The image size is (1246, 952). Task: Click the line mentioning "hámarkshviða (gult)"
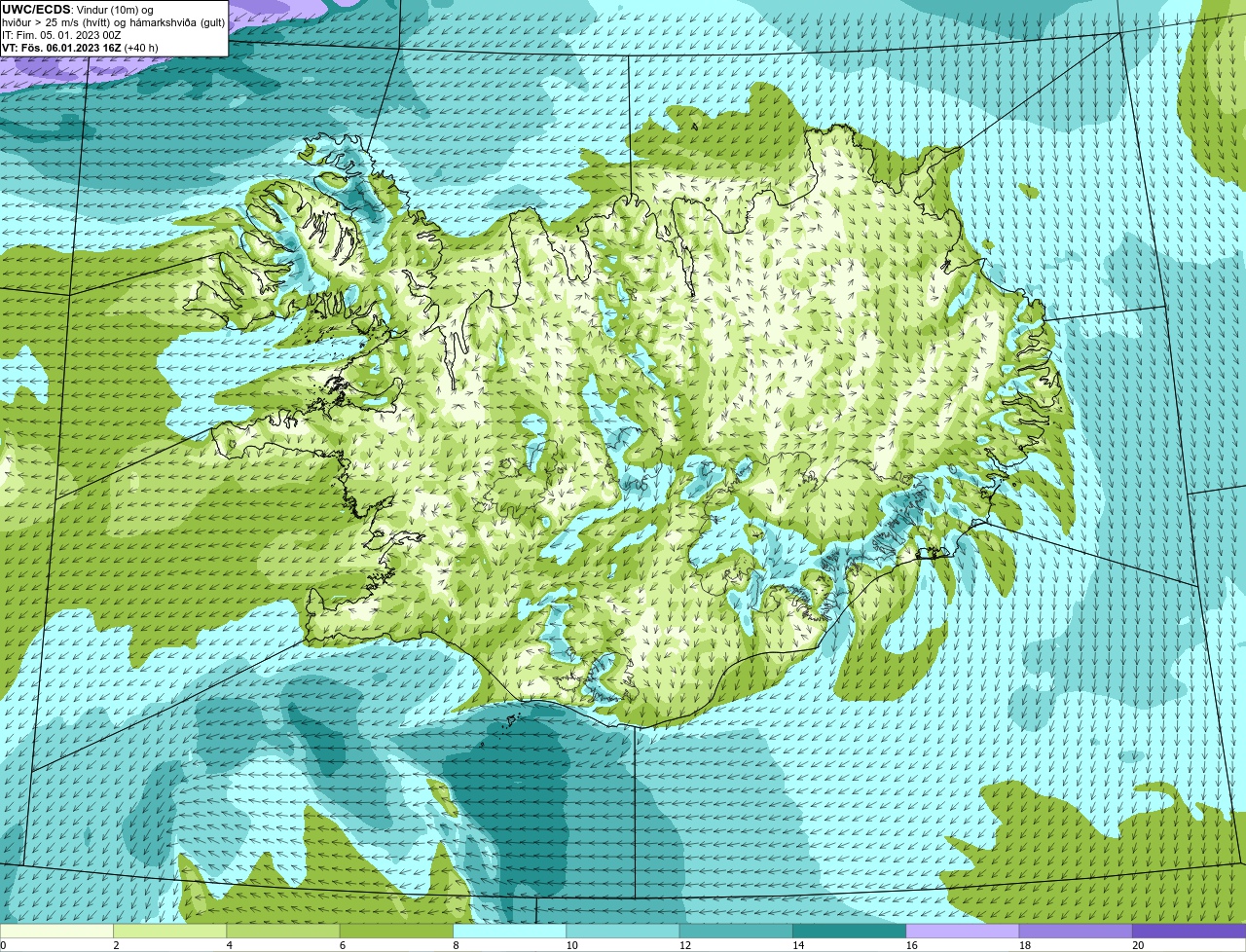pyautogui.click(x=114, y=22)
